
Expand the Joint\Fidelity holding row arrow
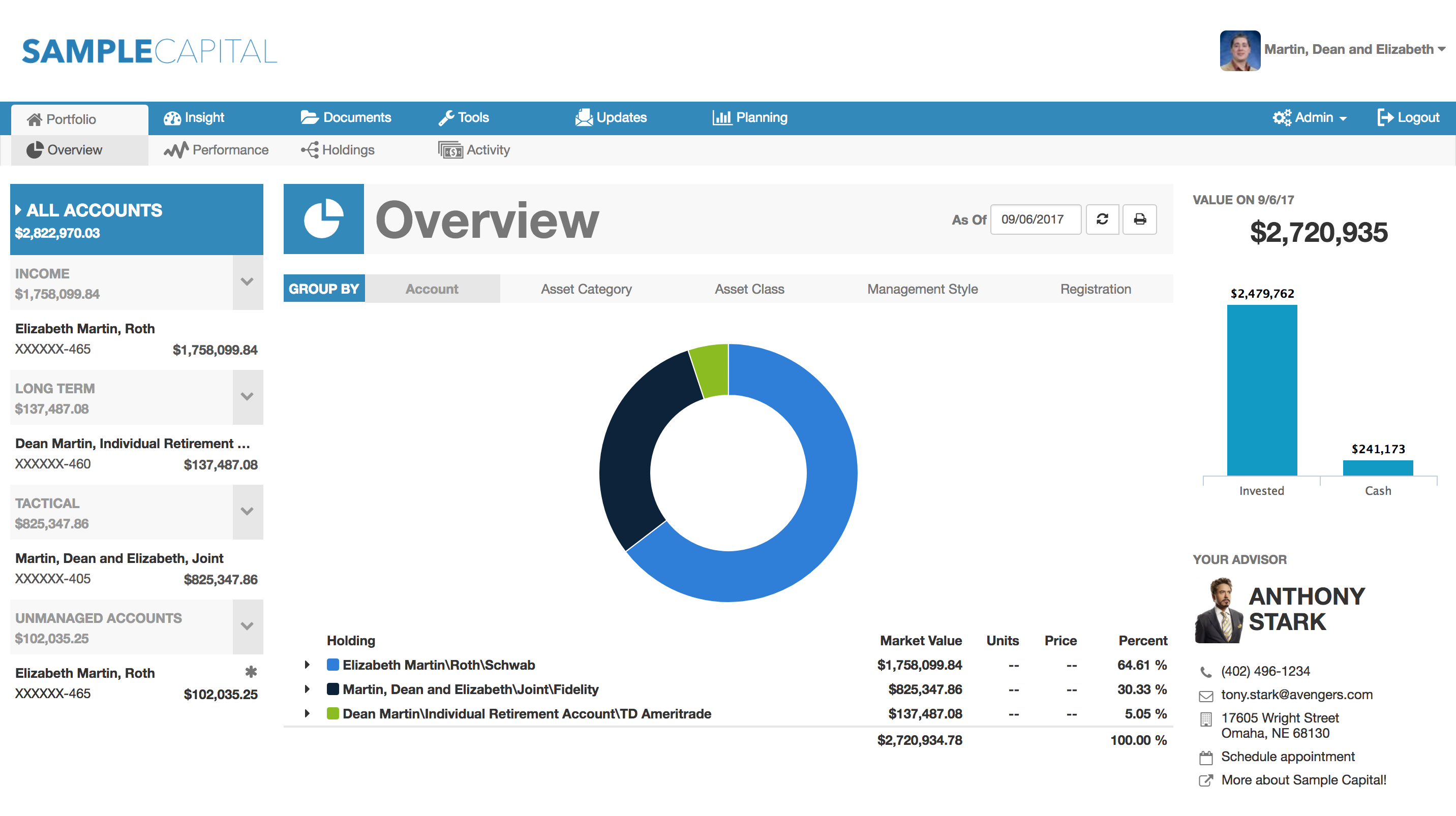click(x=307, y=689)
